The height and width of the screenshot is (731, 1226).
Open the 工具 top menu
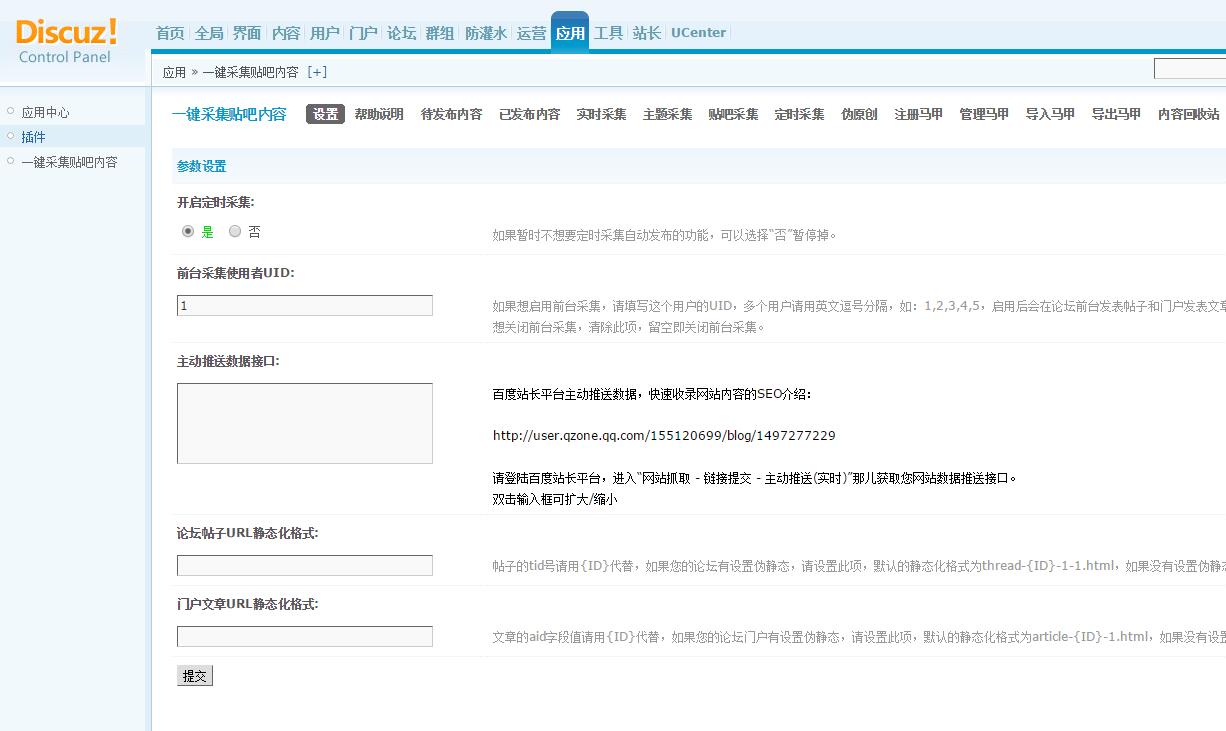coord(609,33)
